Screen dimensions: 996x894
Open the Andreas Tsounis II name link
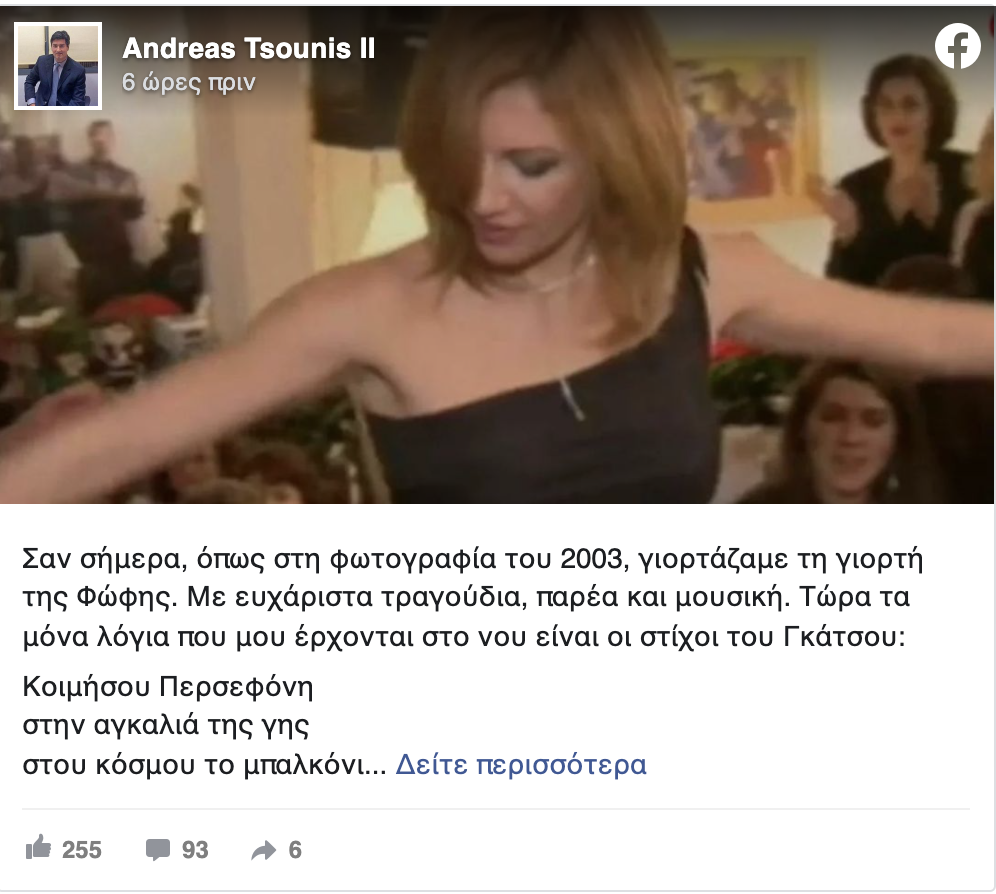pyautogui.click(x=249, y=48)
